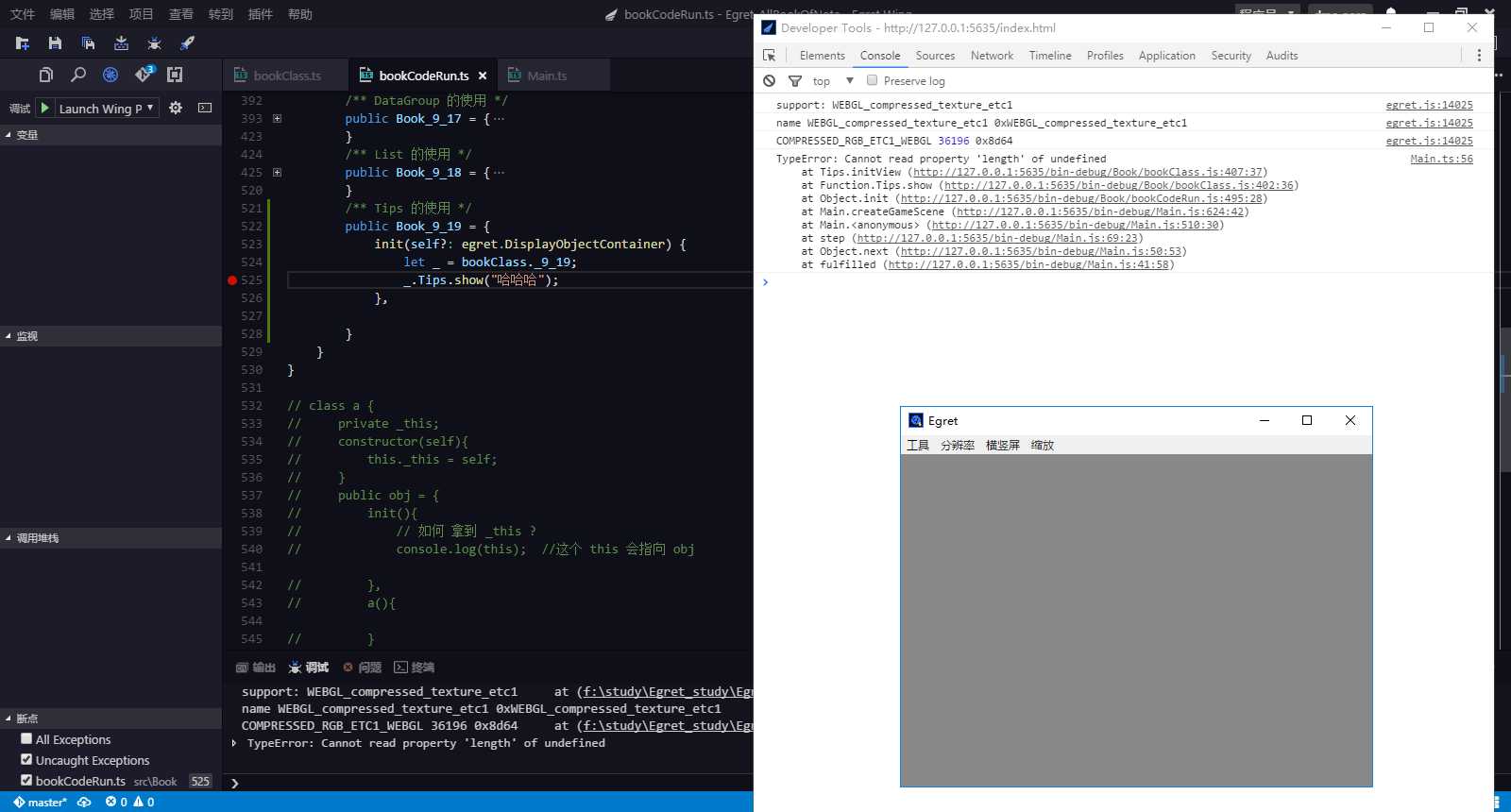Switch to bookClass.ts tab
Image resolution: width=1511 pixels, height=812 pixels.
click(286, 76)
